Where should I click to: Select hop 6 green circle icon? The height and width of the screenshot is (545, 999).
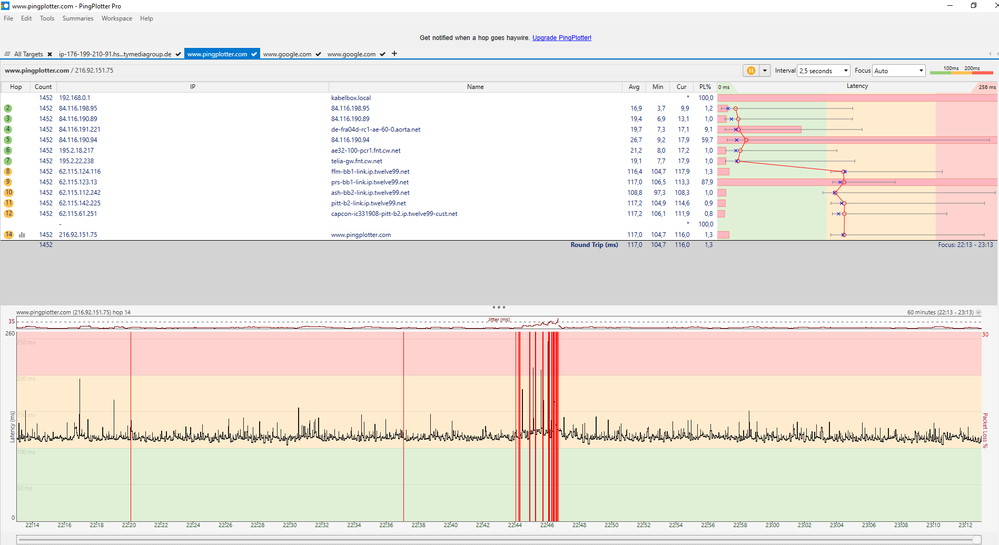point(8,150)
